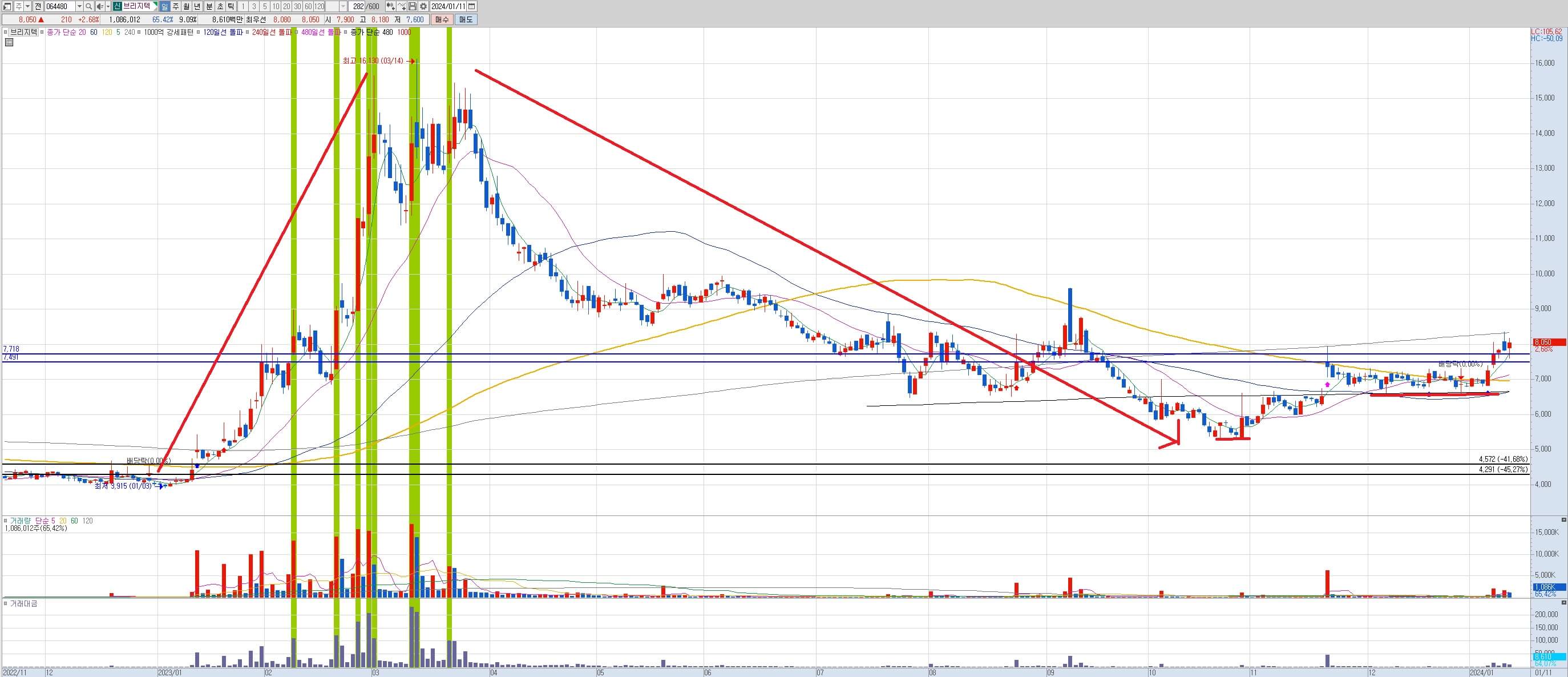Expand the stock code 064480 dropdown
Image resolution: width=1568 pixels, height=677 pixels.
80,7
